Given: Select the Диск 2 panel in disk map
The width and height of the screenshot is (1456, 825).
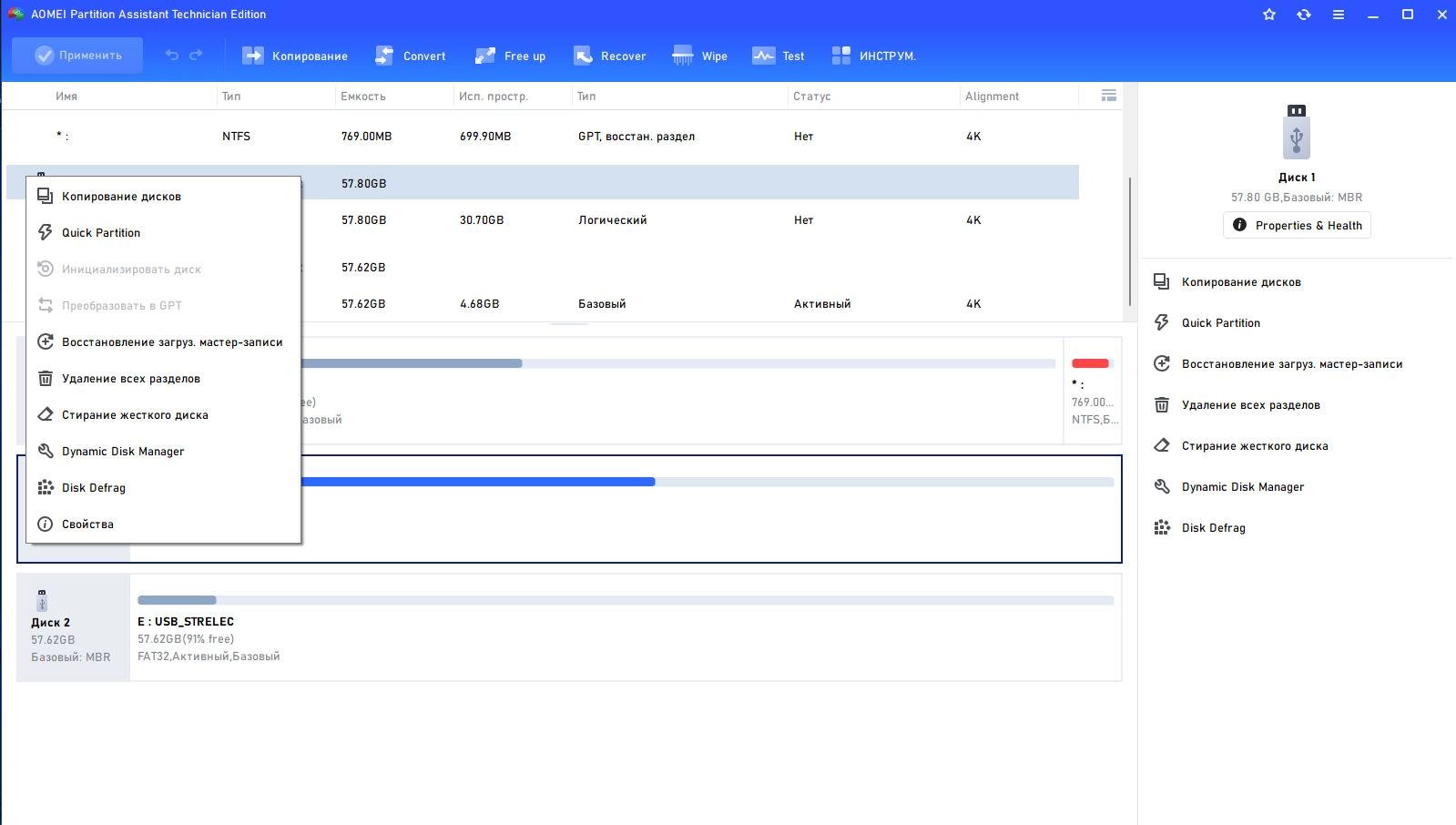Looking at the screenshot, I should point(73,627).
